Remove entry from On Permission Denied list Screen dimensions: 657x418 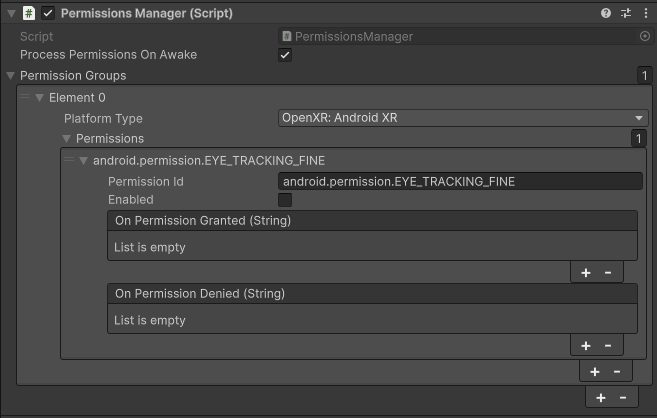tap(608, 345)
